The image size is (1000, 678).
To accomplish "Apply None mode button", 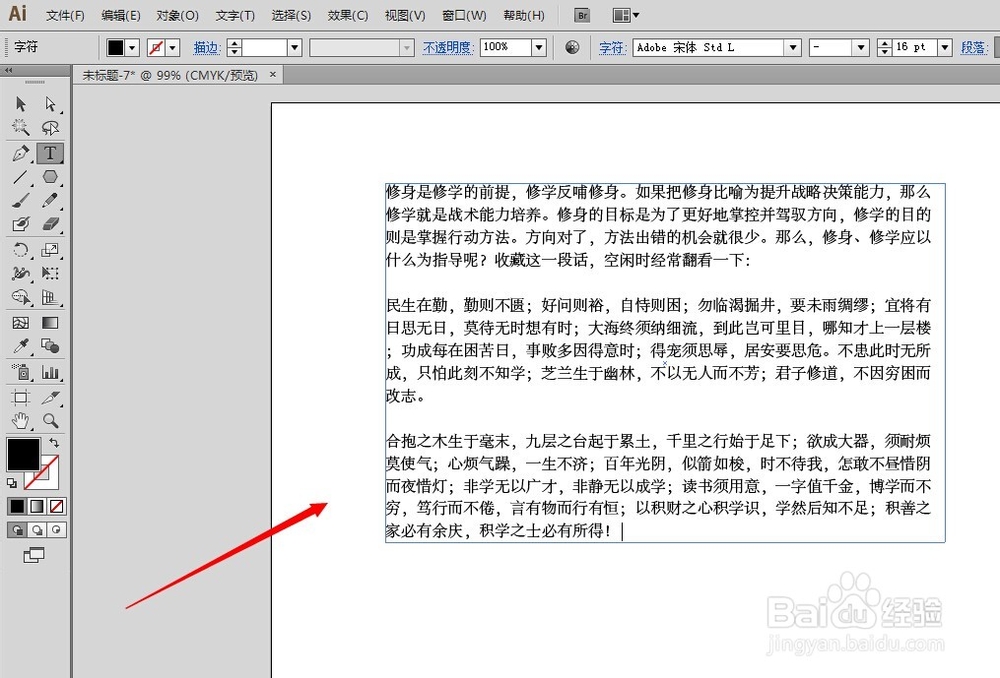I will click(57, 506).
